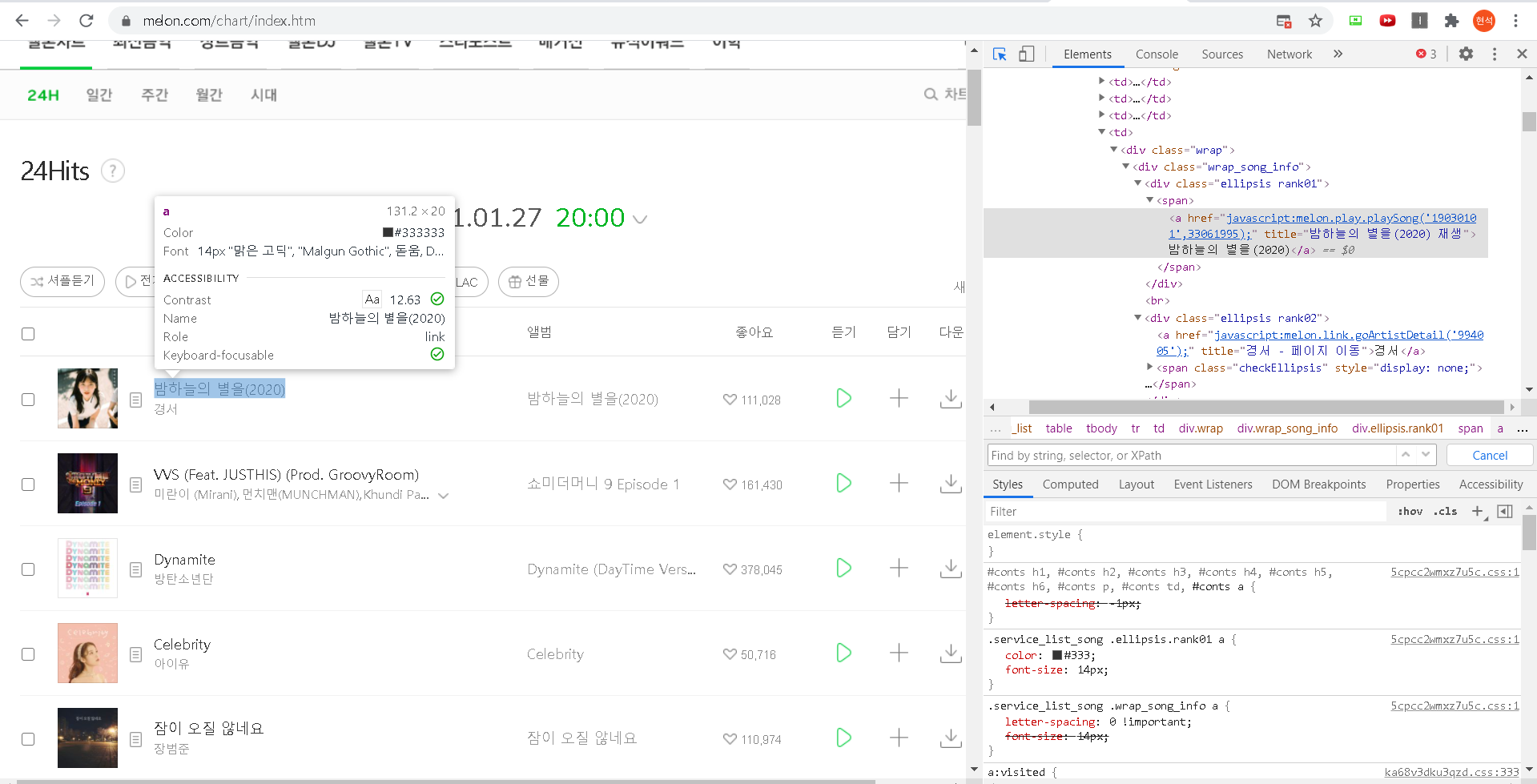Screen dimensions: 1537x784
Task: Like the song Celebrity via heart
Action: point(730,654)
